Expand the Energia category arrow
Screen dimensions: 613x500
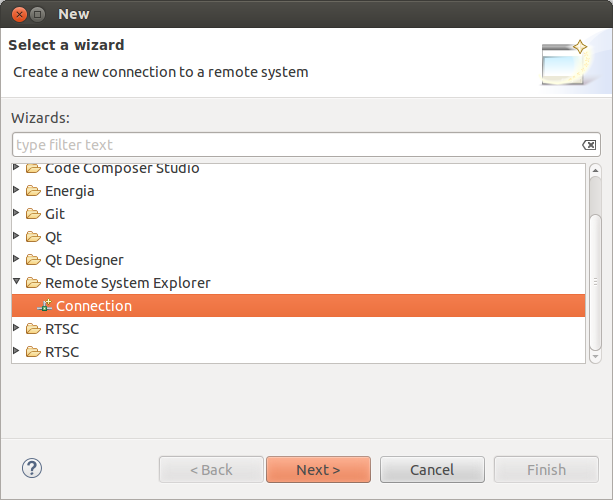pyautogui.click(x=17, y=190)
